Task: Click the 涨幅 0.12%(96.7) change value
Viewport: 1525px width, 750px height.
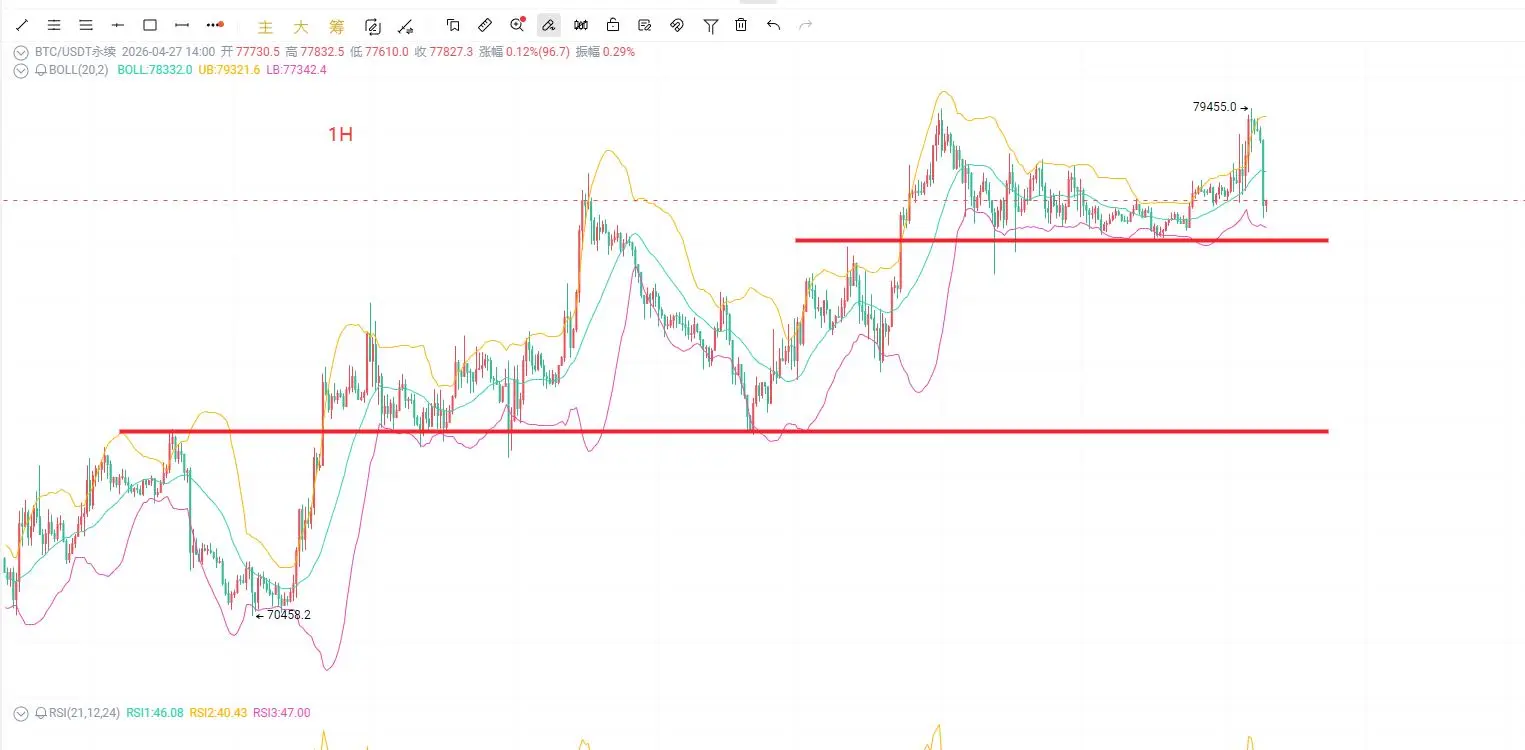Action: tap(524, 52)
